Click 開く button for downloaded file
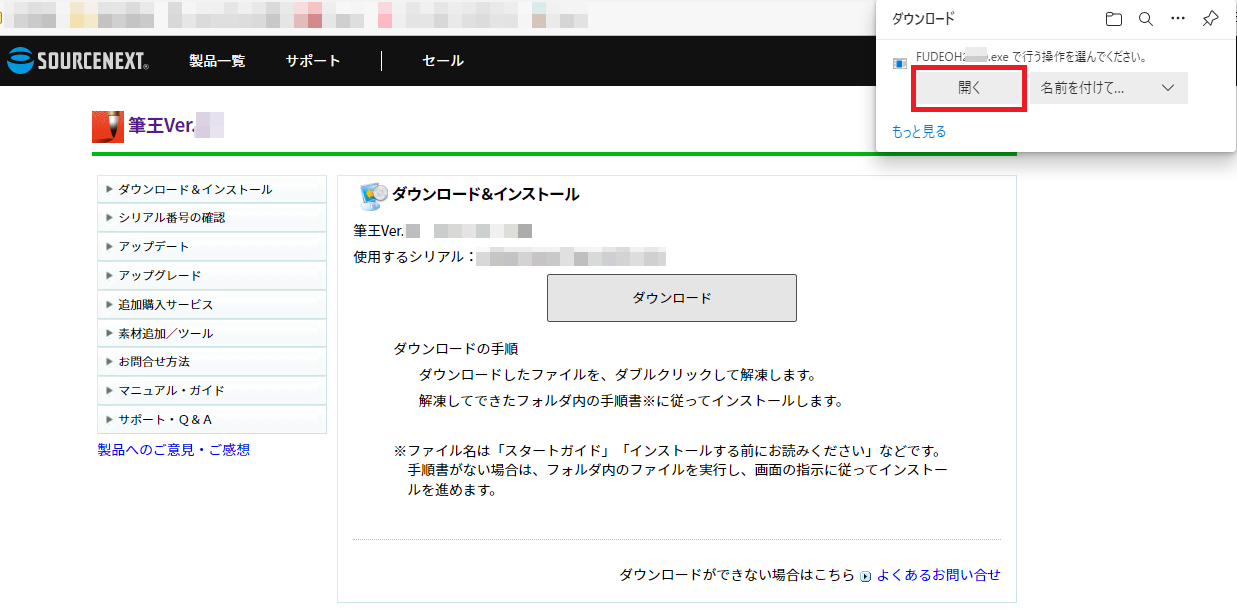The height and width of the screenshot is (610, 1237). pyautogui.click(x=970, y=88)
